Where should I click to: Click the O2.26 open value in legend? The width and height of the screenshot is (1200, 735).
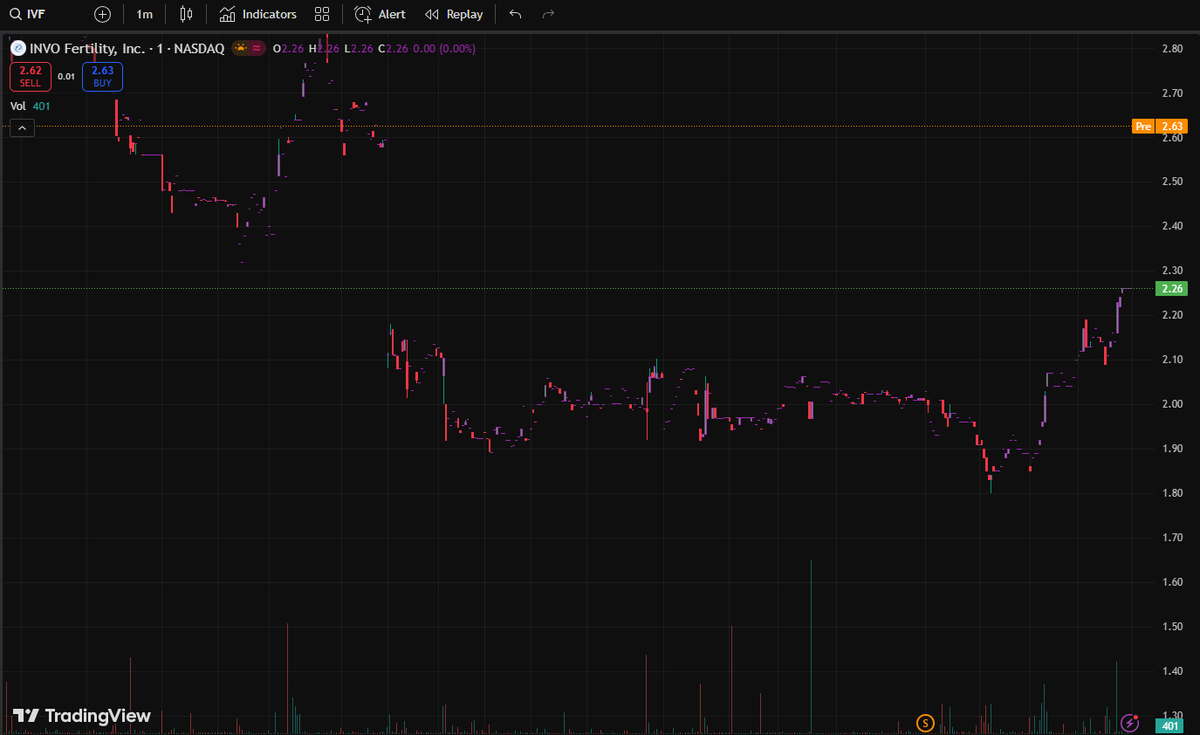pyautogui.click(x=288, y=48)
